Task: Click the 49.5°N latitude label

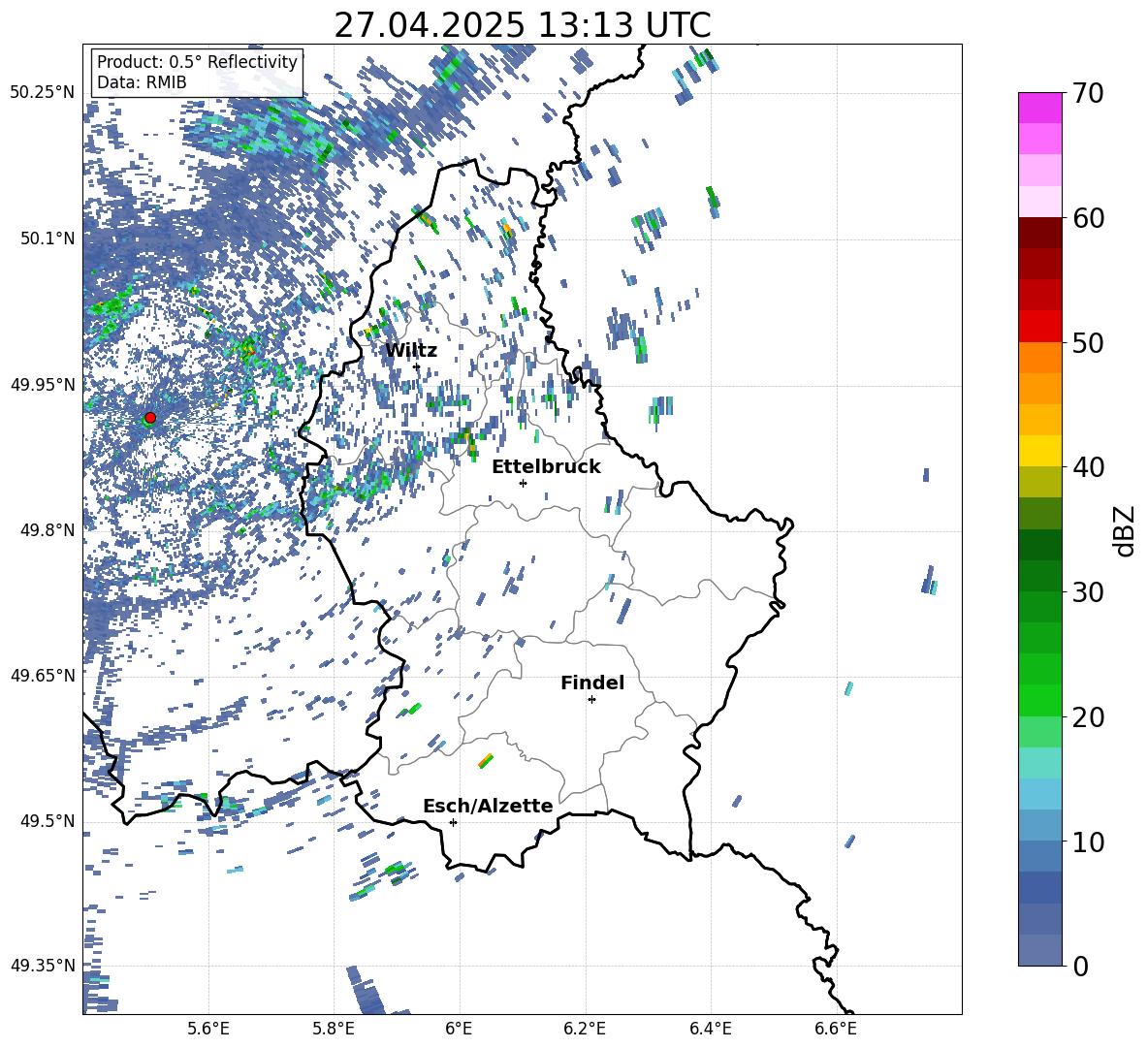Action: [x=48, y=821]
